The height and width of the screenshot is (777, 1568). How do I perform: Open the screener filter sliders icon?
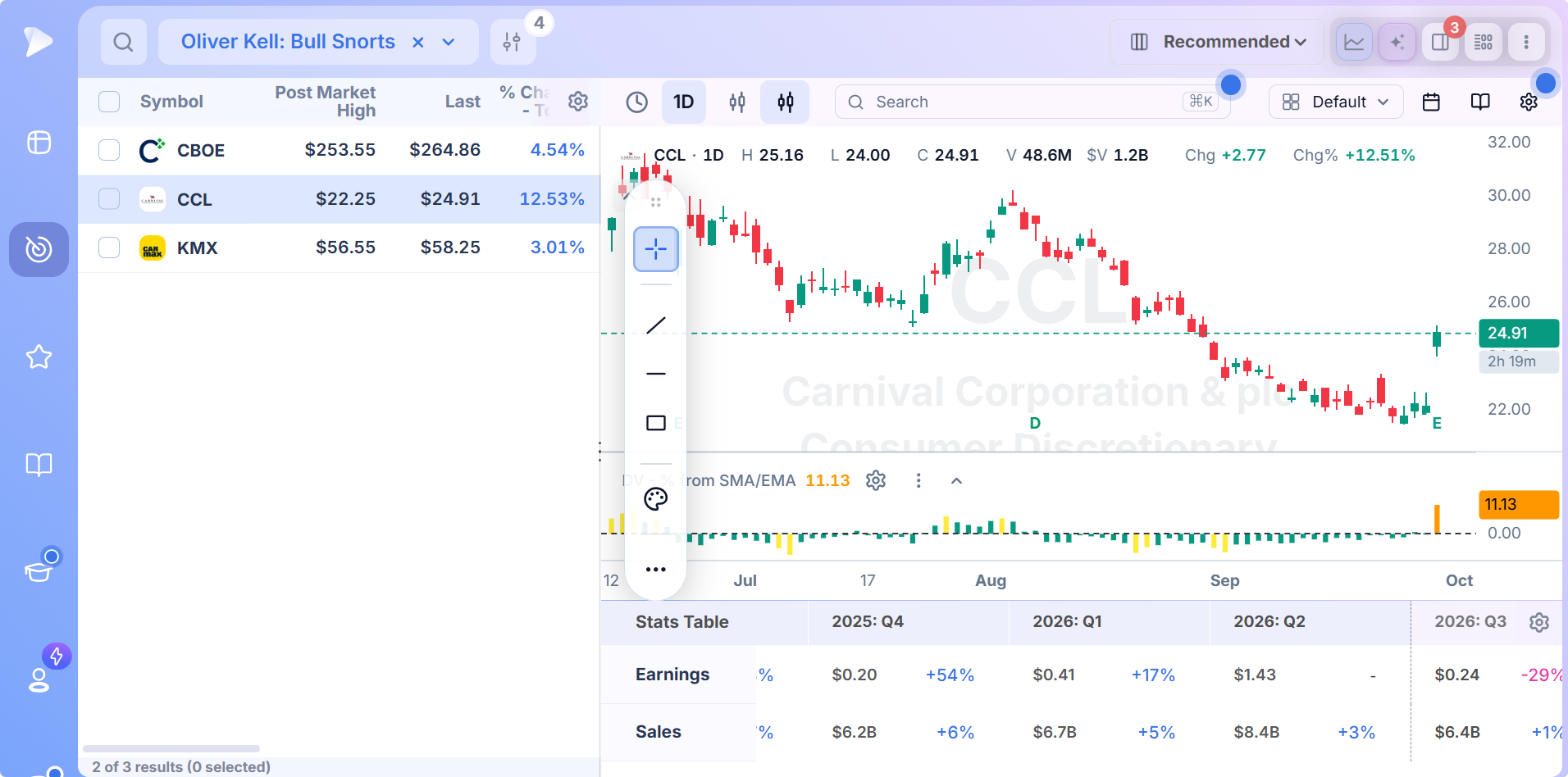click(x=512, y=42)
